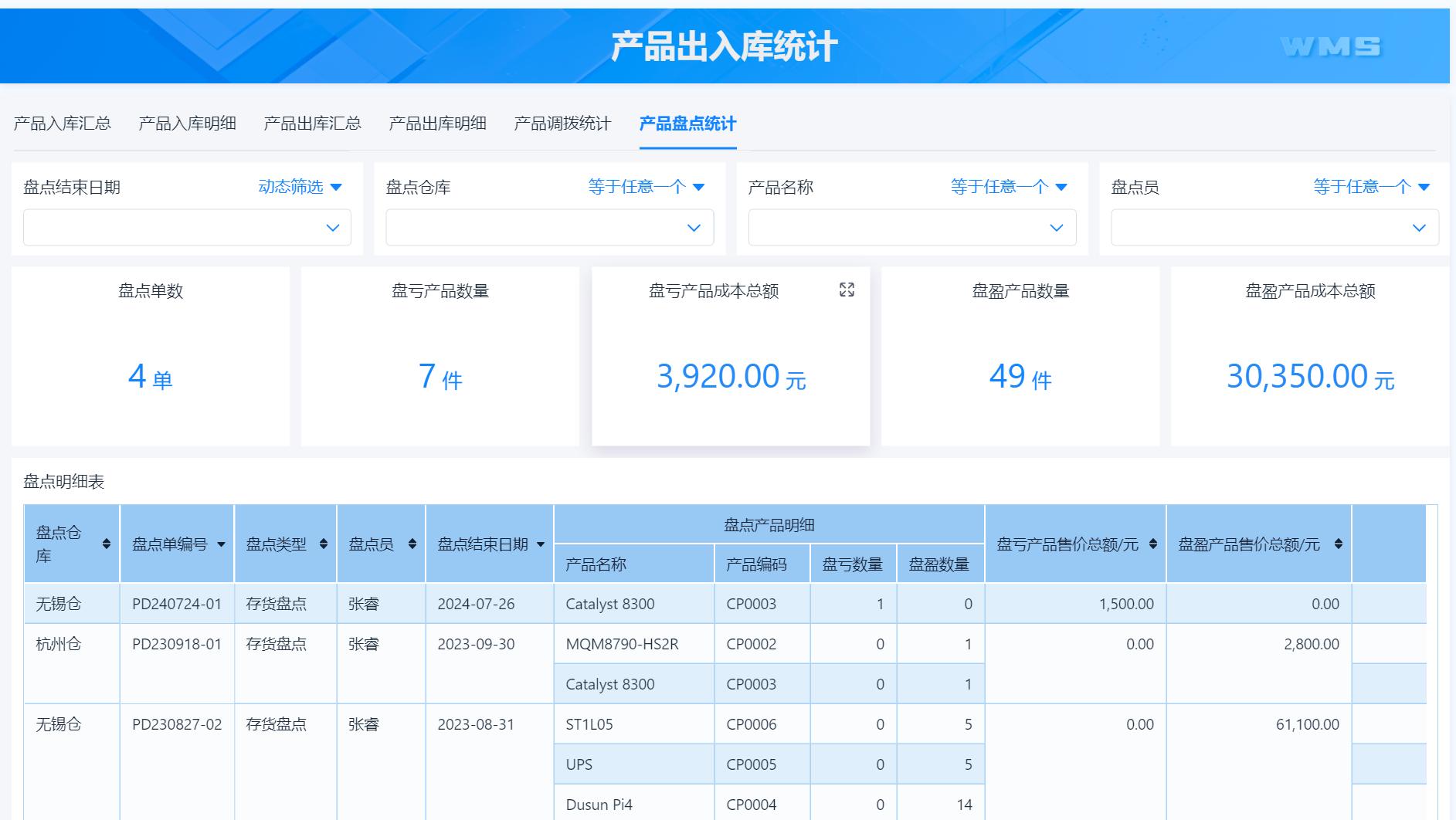Sort by 盘亏产品售价总额/元 column icon
This screenshot has width=1456, height=820.
(1153, 544)
